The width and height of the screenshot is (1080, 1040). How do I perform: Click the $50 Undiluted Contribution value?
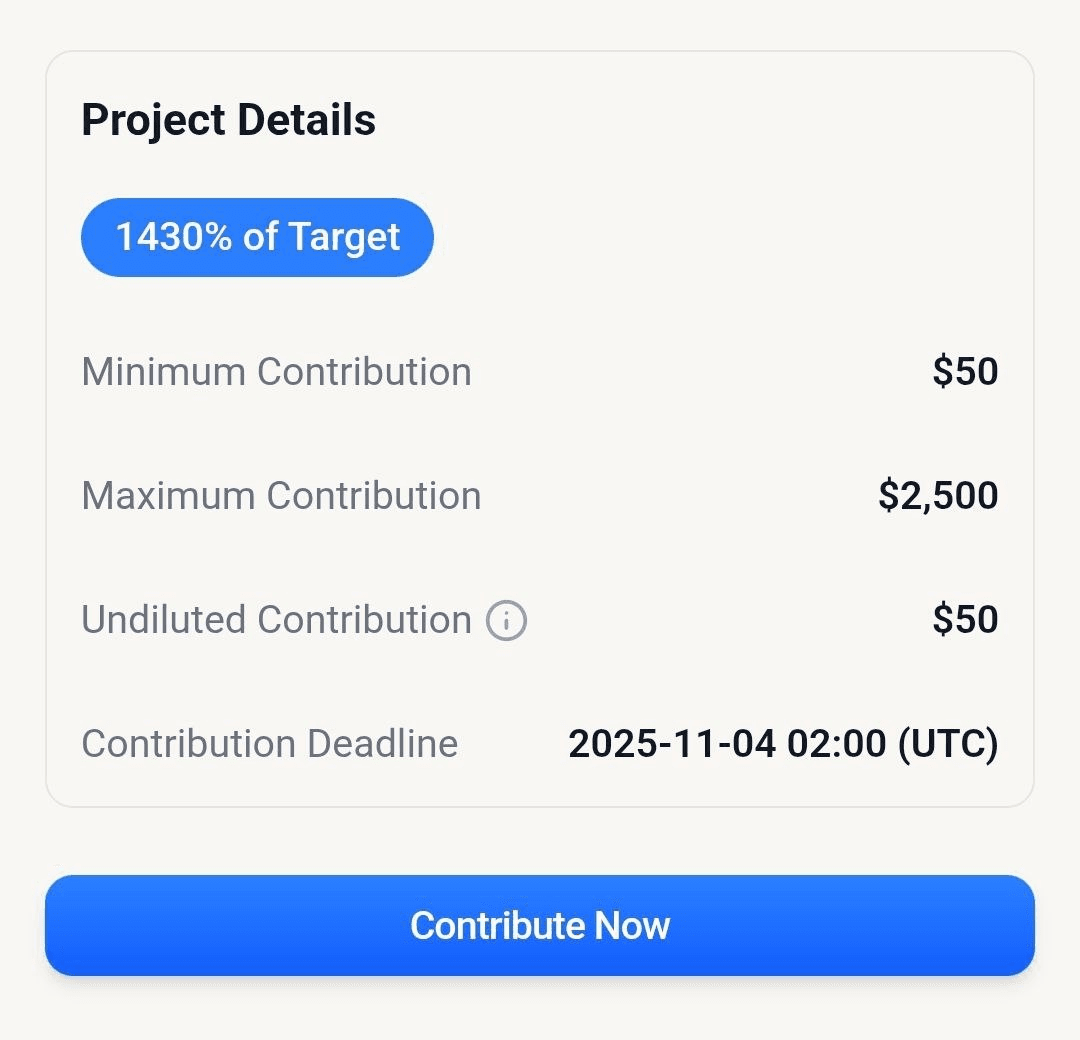click(965, 620)
